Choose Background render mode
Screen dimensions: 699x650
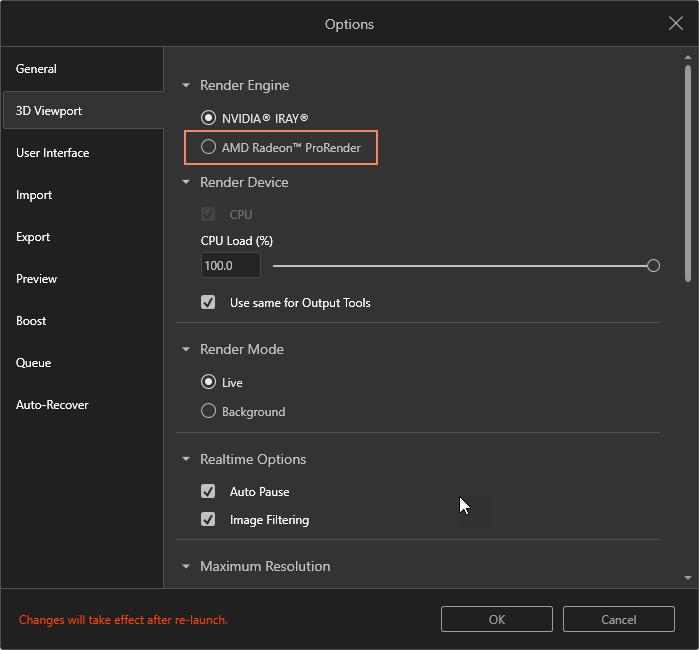coord(208,411)
